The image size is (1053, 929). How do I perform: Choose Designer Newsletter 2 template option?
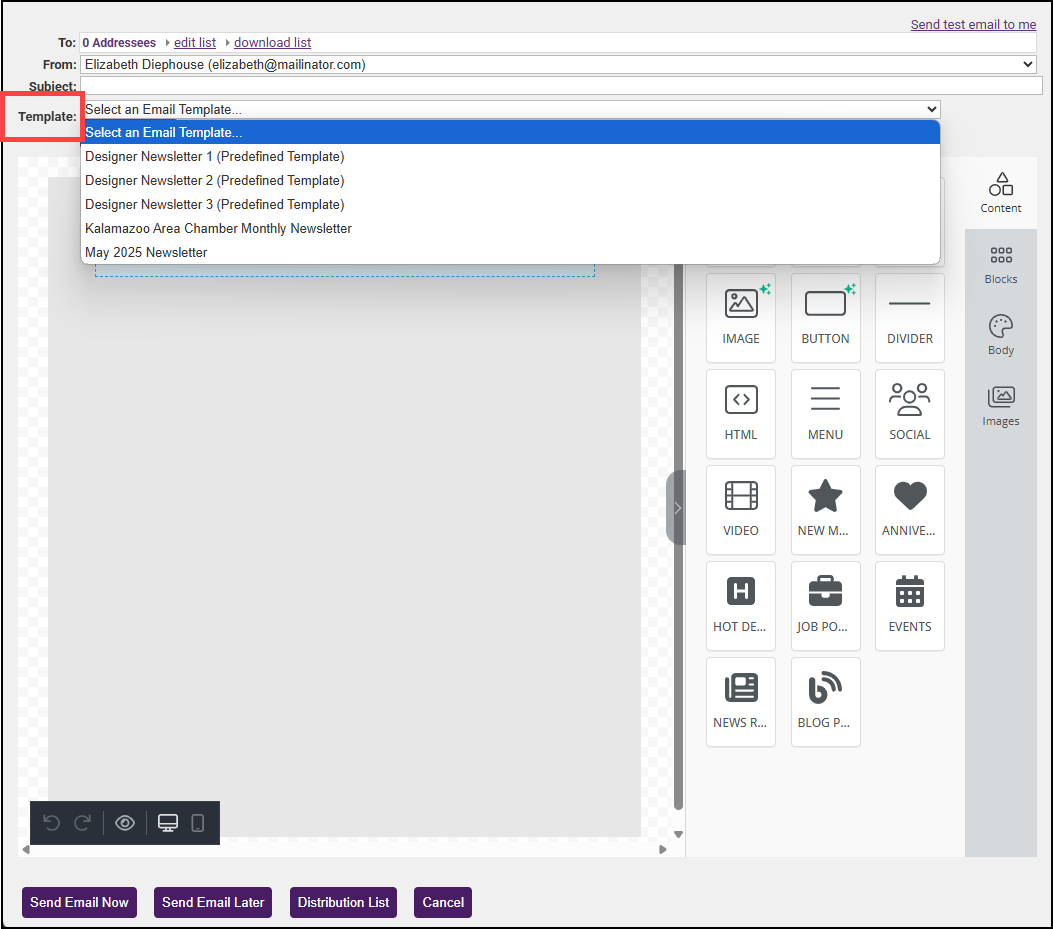click(x=214, y=181)
